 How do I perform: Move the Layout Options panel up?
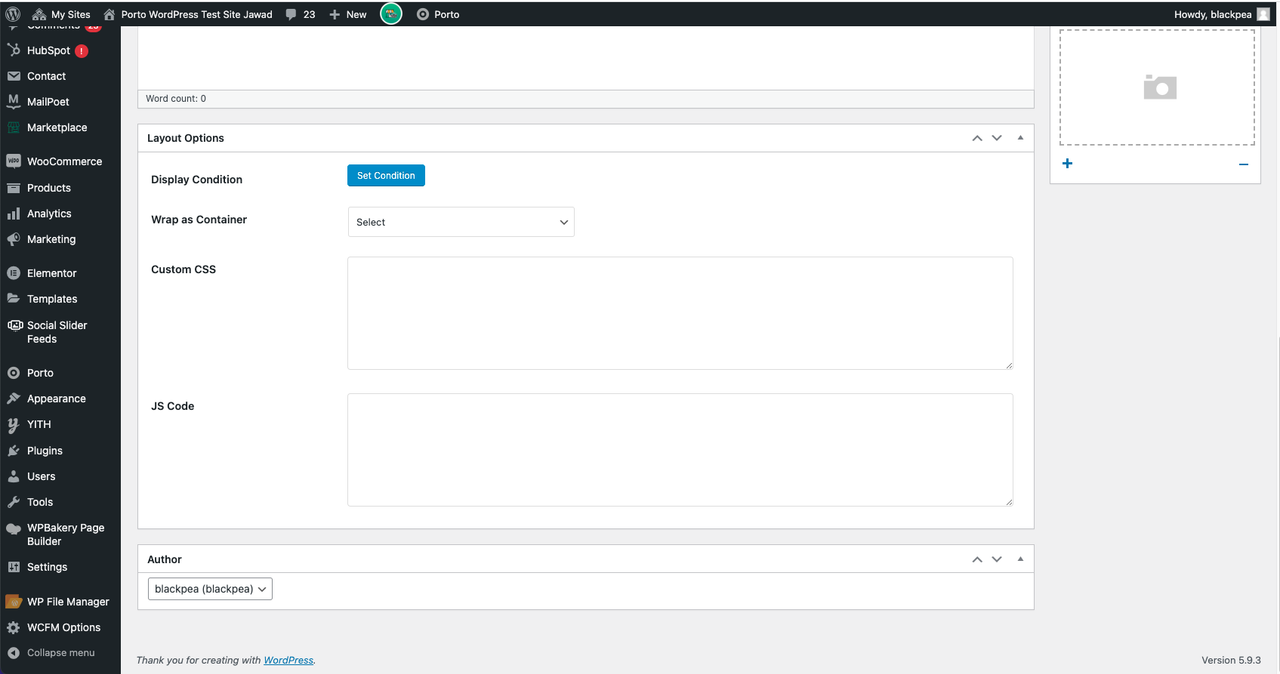point(977,138)
